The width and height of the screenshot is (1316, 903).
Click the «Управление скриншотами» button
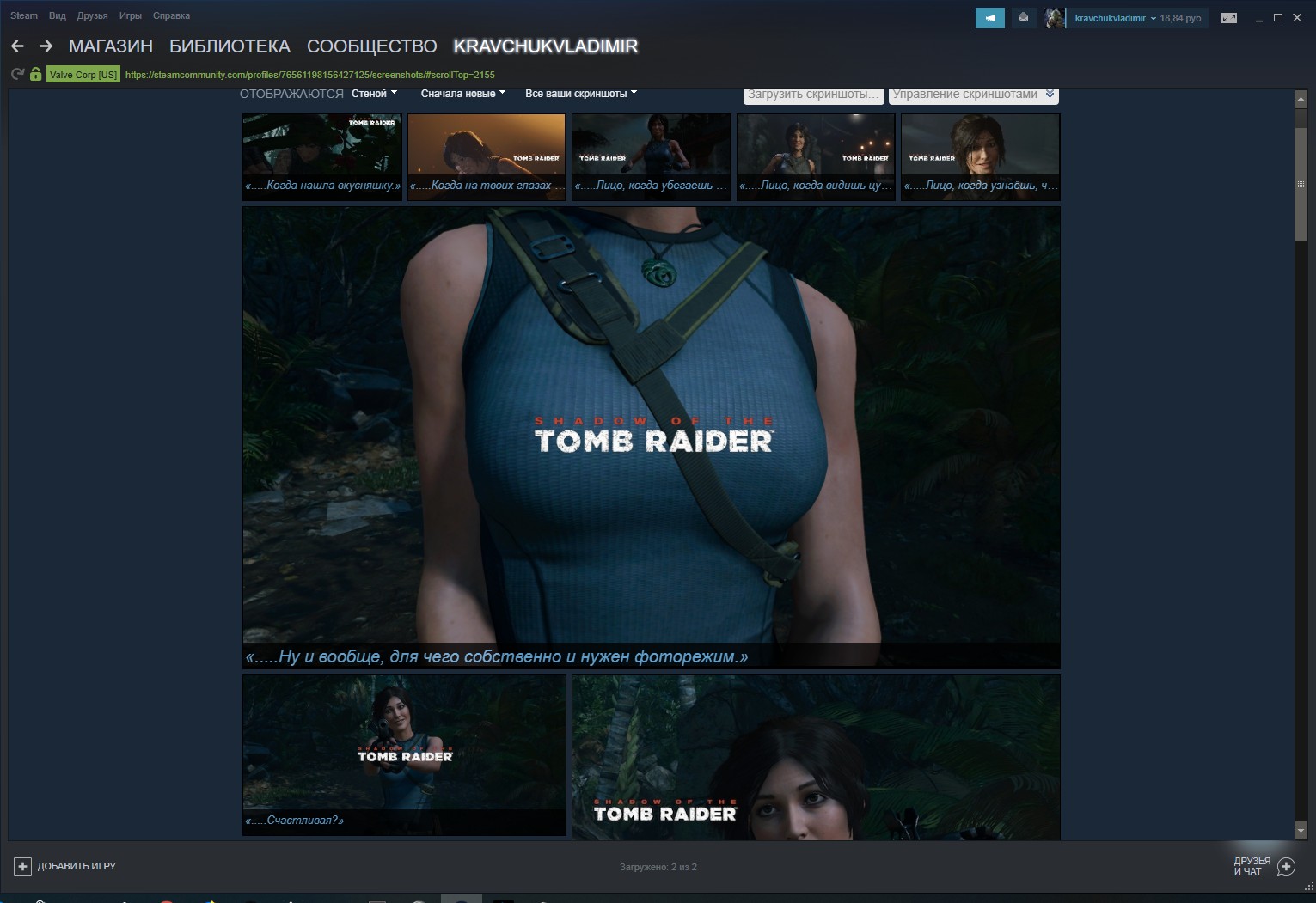[x=976, y=95]
